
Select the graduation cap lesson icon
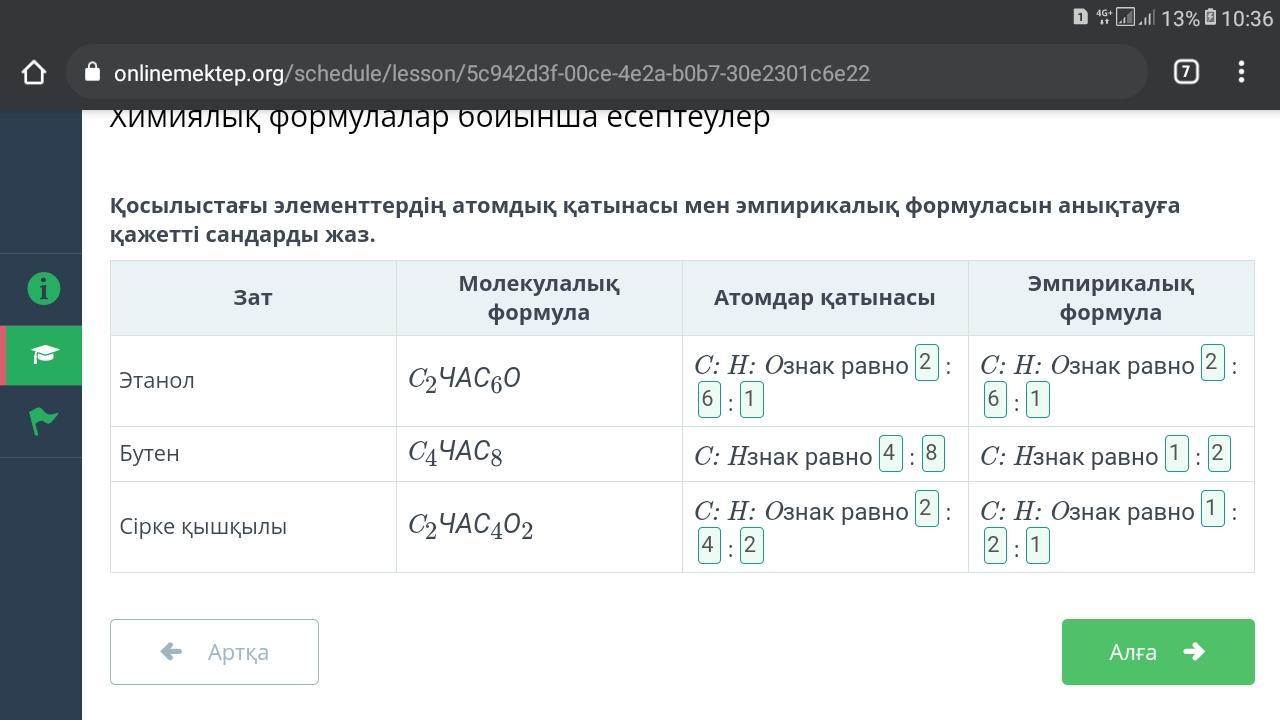43,355
